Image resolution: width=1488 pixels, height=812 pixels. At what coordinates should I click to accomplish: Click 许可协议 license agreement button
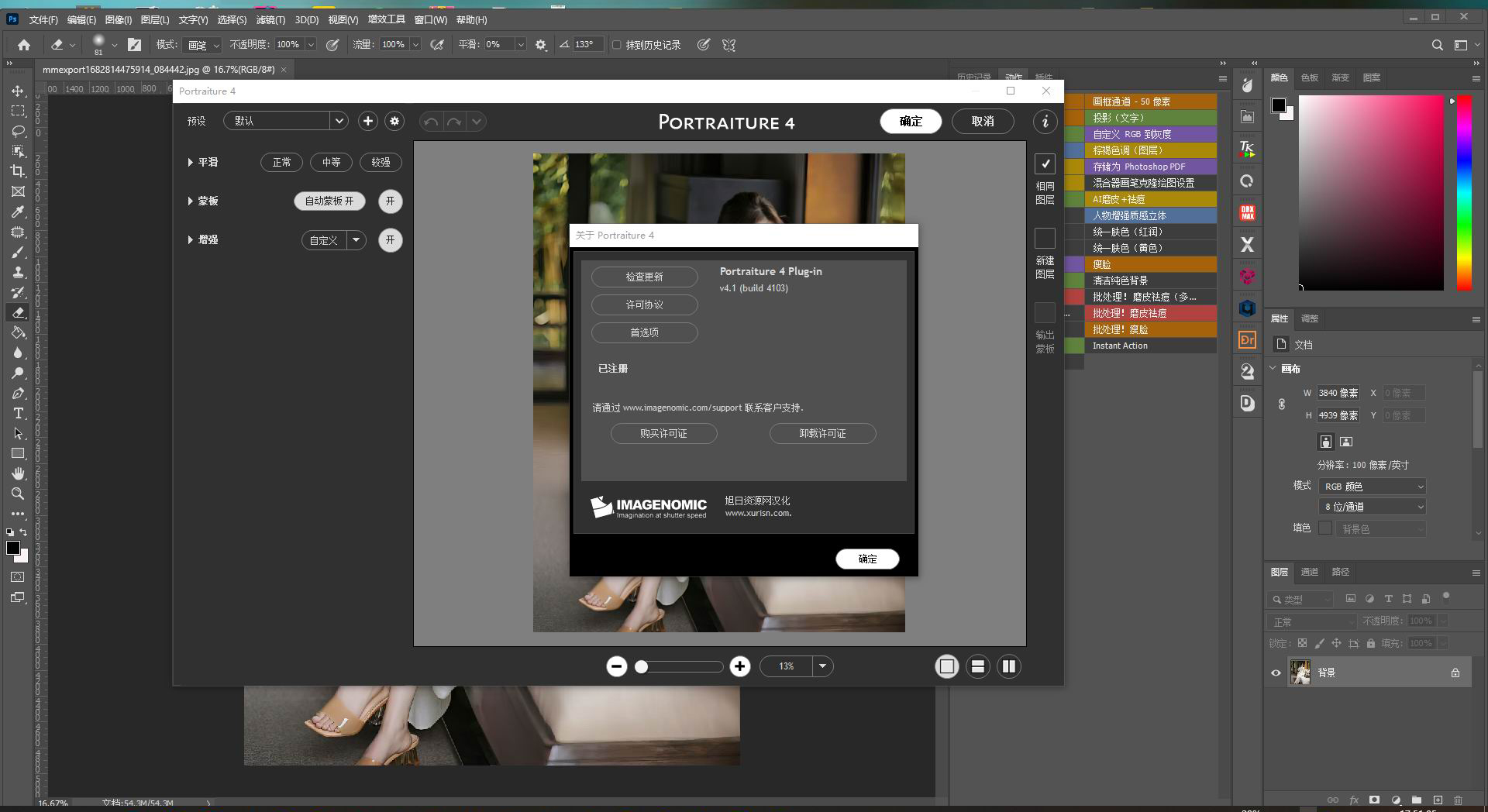645,304
